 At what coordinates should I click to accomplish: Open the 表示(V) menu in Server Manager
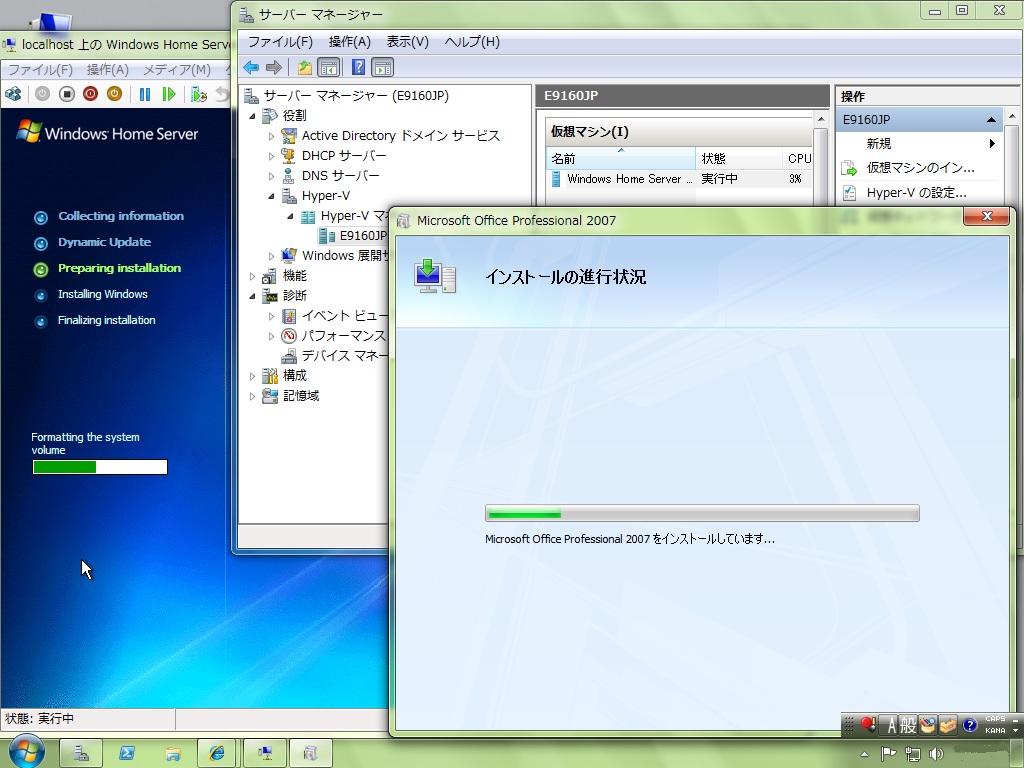click(x=408, y=42)
